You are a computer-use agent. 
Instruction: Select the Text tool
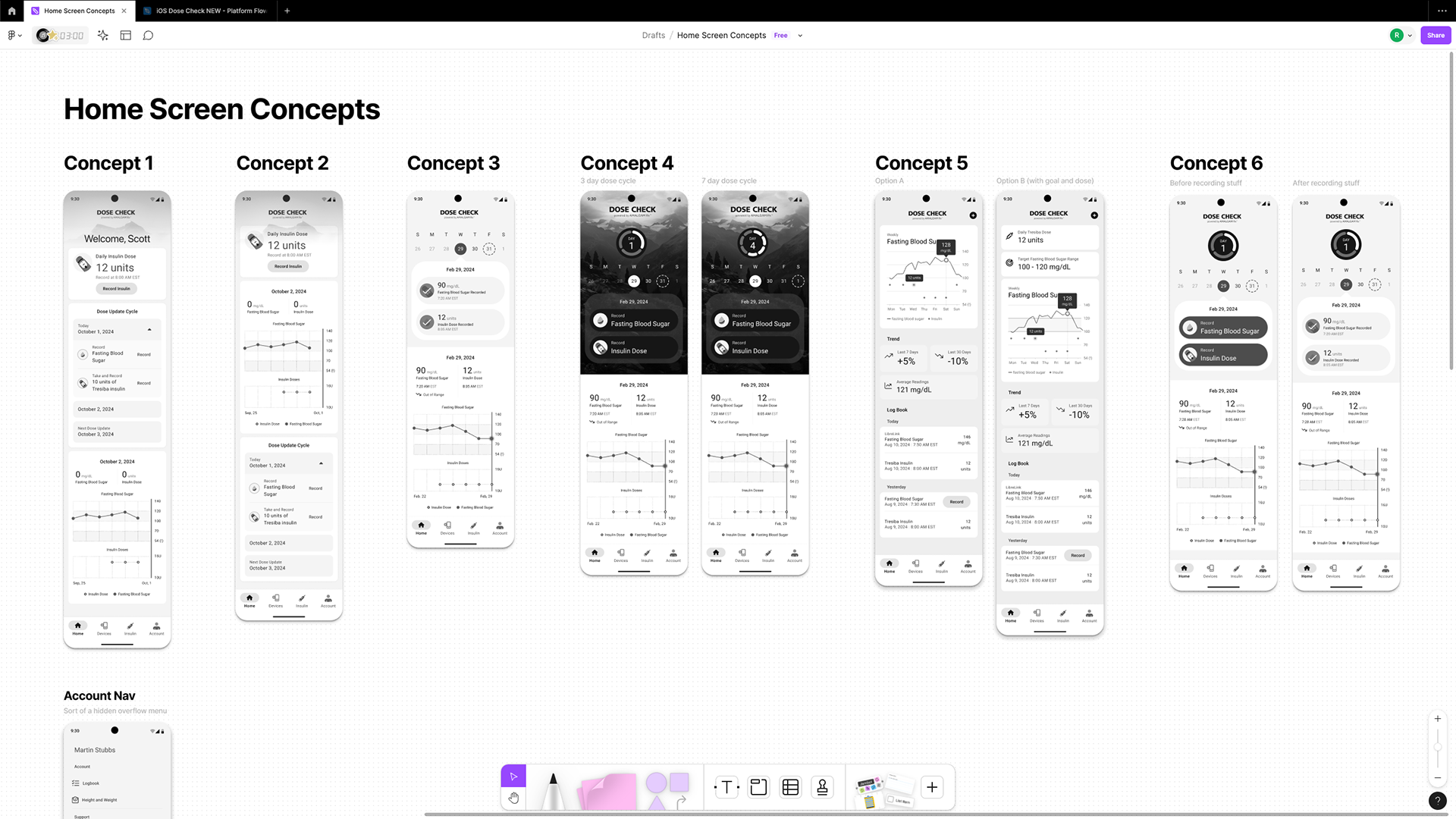pos(726,787)
